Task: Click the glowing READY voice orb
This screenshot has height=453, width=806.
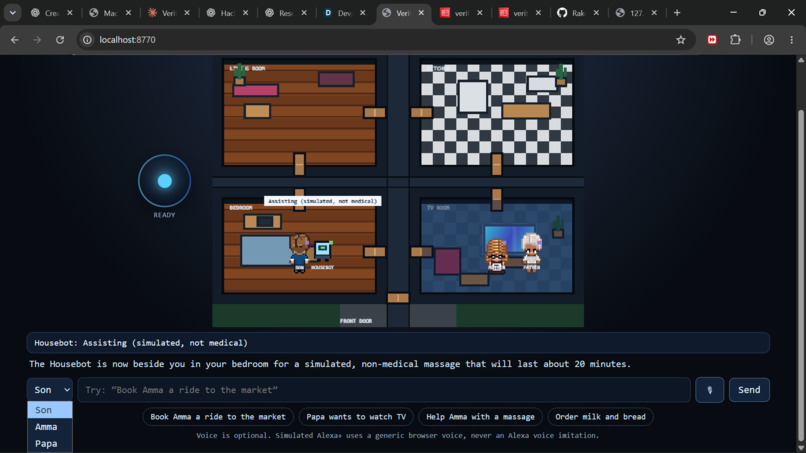Action: pos(164,181)
